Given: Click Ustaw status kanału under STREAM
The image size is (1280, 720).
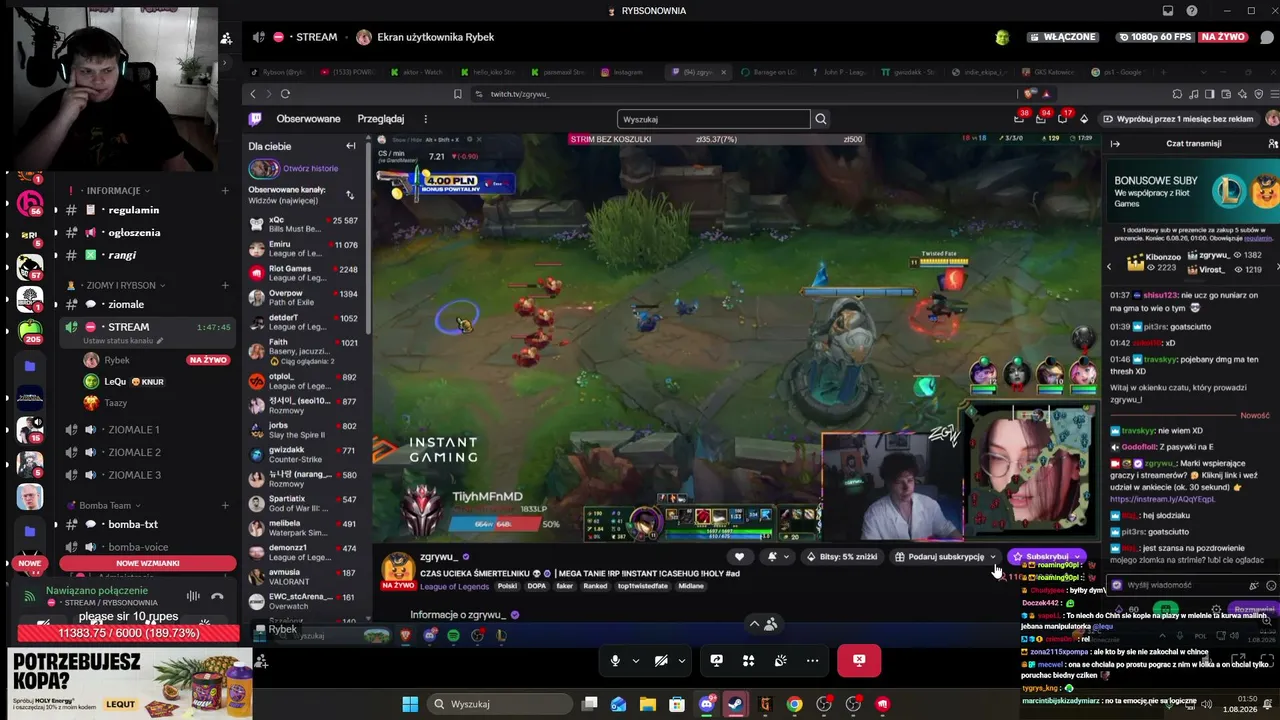Looking at the screenshot, I should click(x=122, y=341).
